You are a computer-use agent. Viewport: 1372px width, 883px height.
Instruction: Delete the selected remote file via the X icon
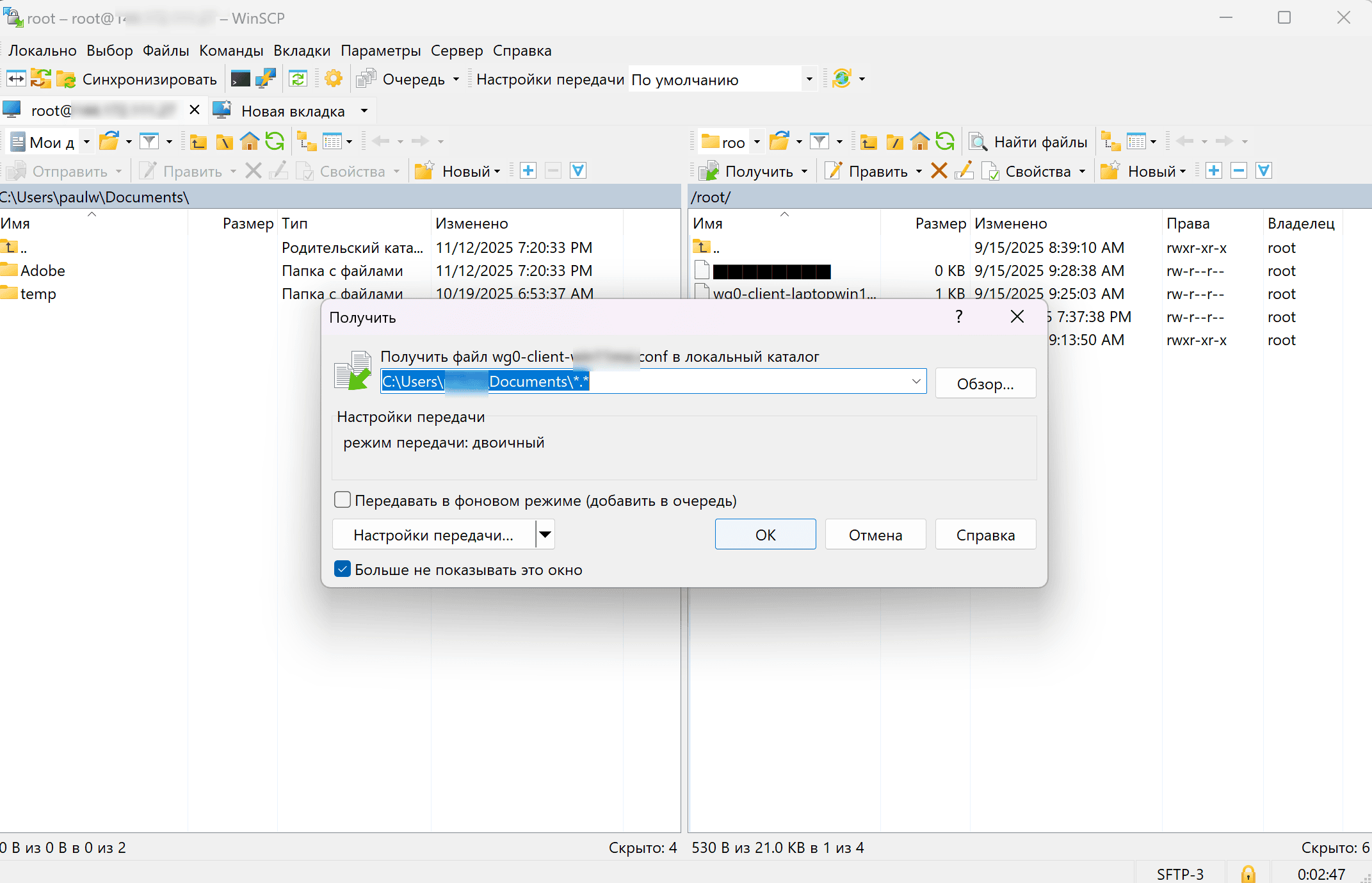tap(939, 171)
